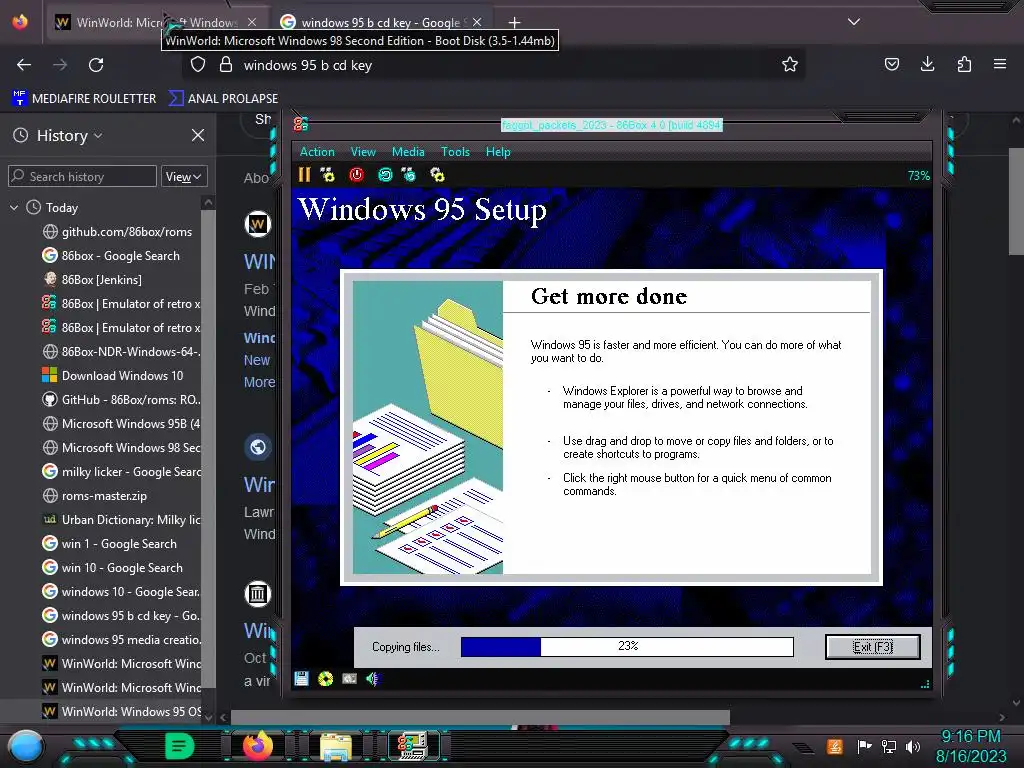The width and height of the screenshot is (1024, 768).
Task: Open the Download Windows 10 history entry
Action: pyautogui.click(x=113, y=376)
